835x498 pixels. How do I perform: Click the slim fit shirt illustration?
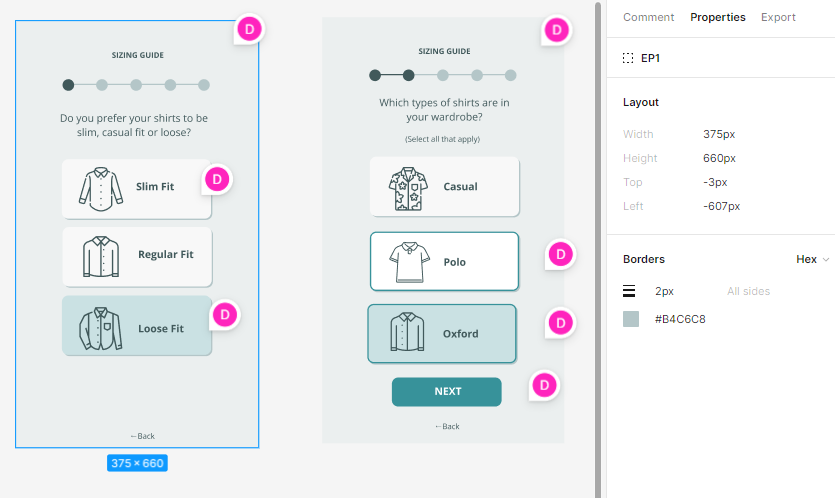[101, 189]
